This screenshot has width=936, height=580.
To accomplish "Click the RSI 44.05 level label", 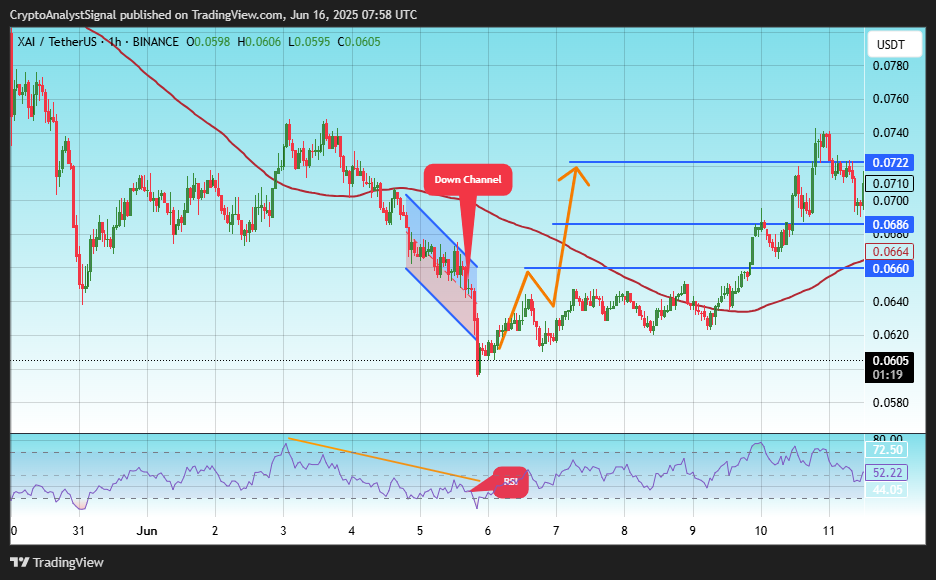I will (x=887, y=490).
